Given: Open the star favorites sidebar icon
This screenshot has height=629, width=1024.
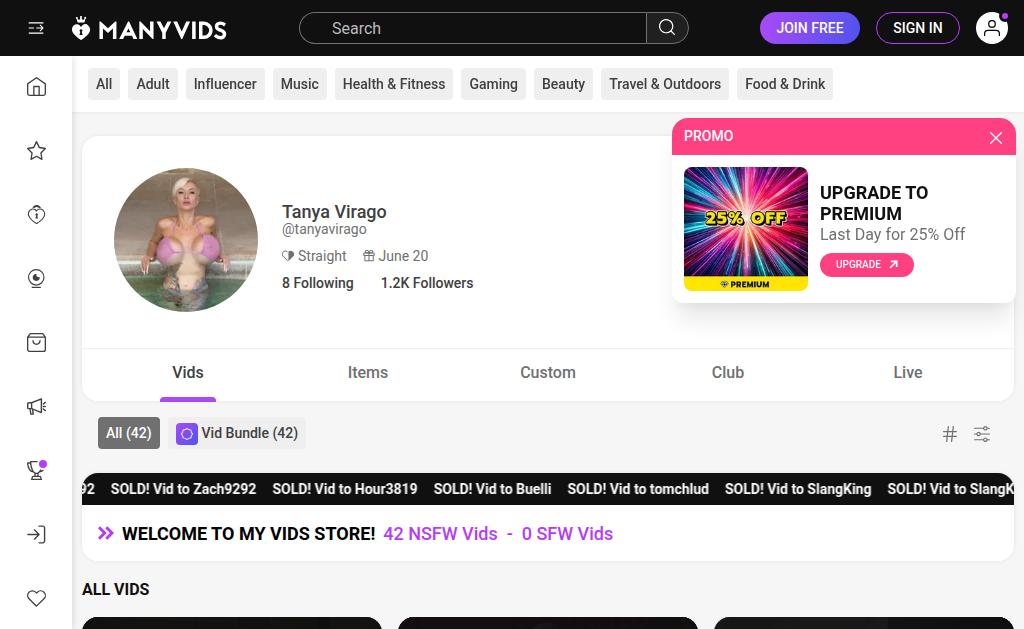Looking at the screenshot, I should pyautogui.click(x=36, y=151).
